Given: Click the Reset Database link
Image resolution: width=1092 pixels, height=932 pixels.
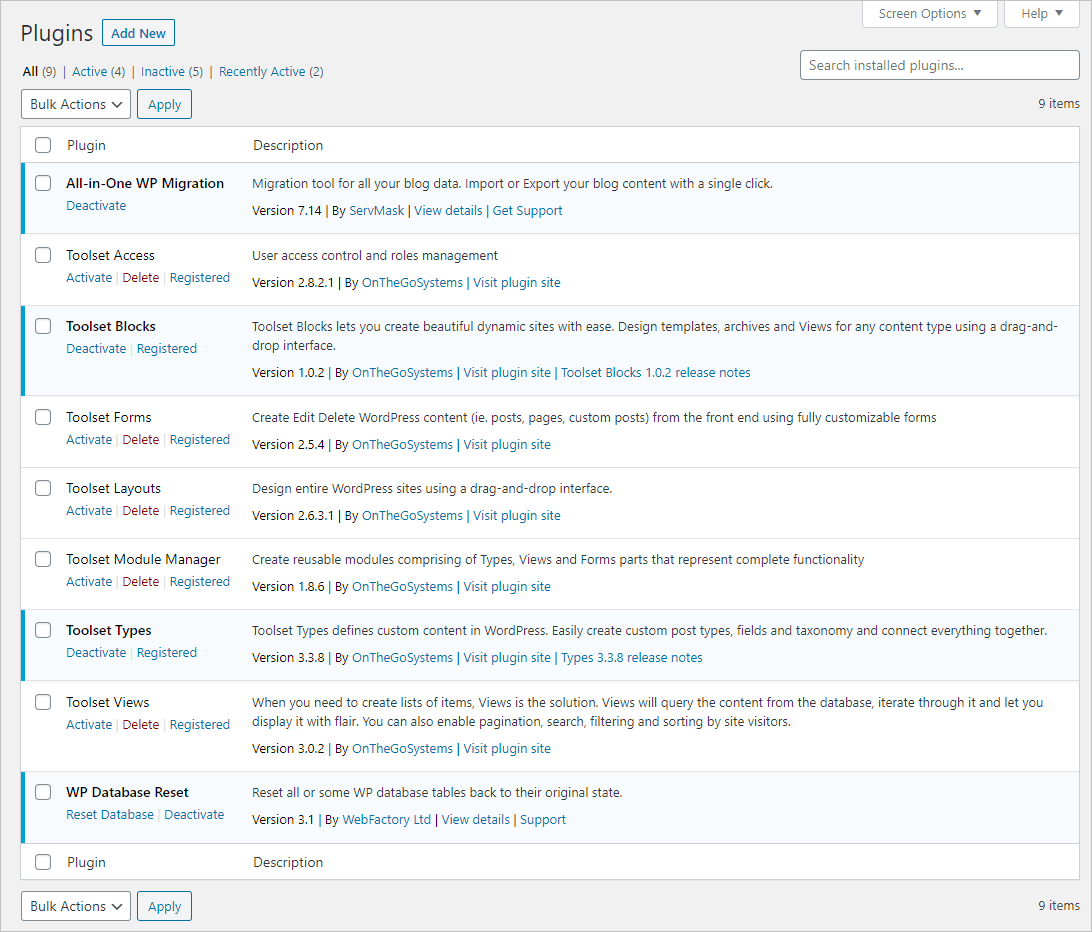Looking at the screenshot, I should [x=110, y=814].
